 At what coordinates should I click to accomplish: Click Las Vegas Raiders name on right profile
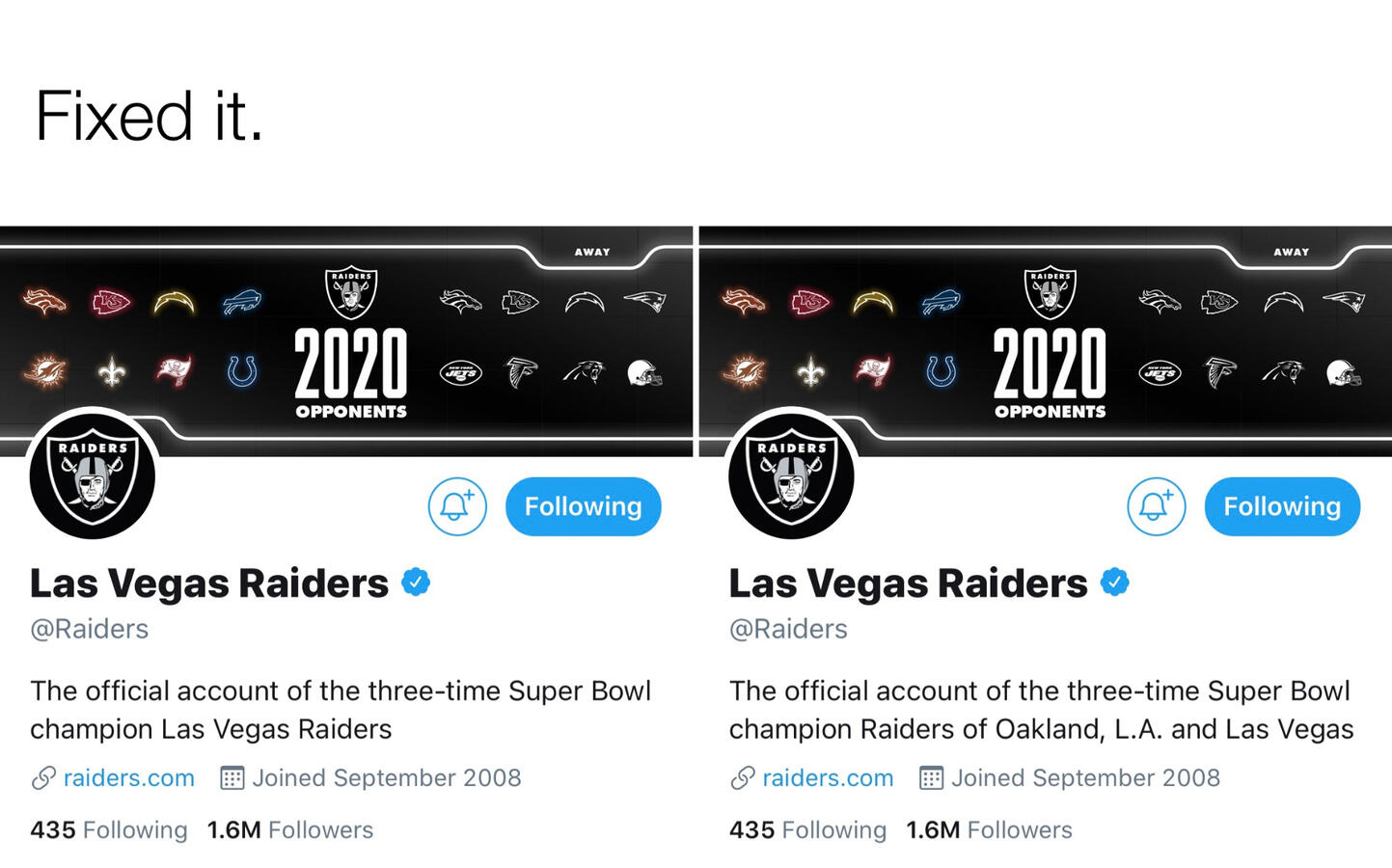[x=908, y=583]
